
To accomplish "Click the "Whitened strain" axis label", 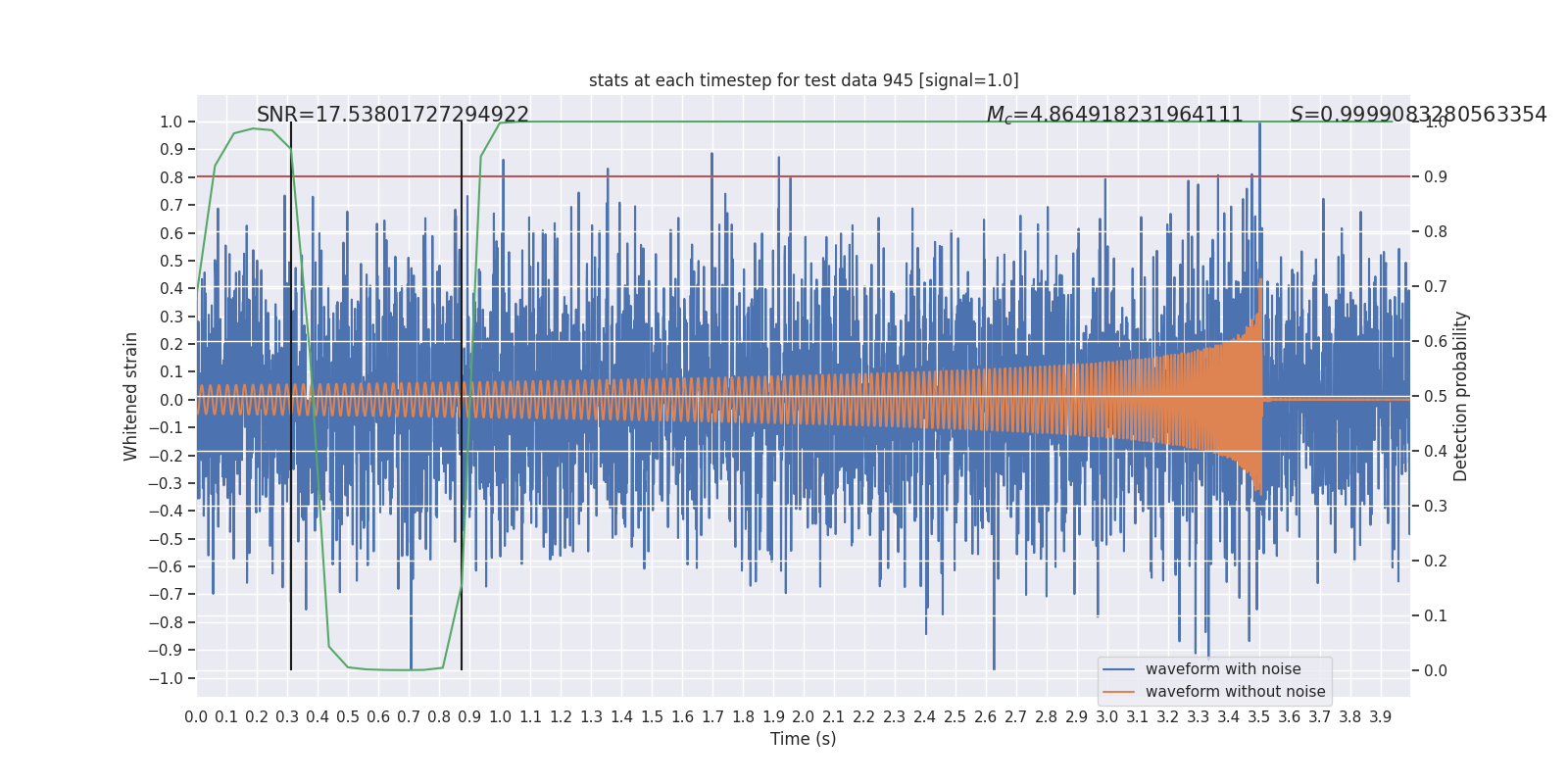I will tap(131, 396).
